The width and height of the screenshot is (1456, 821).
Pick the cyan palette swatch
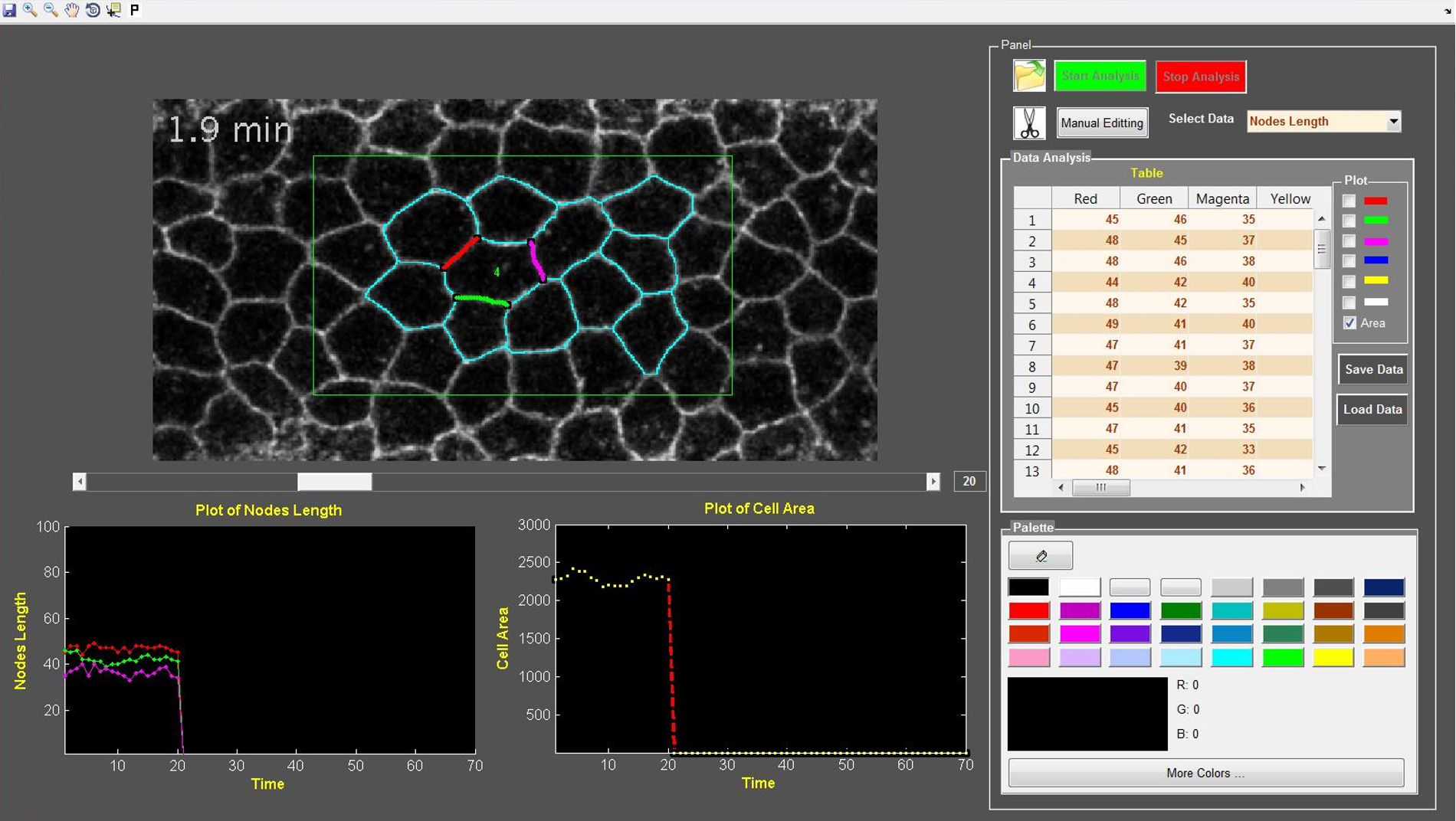1231,657
